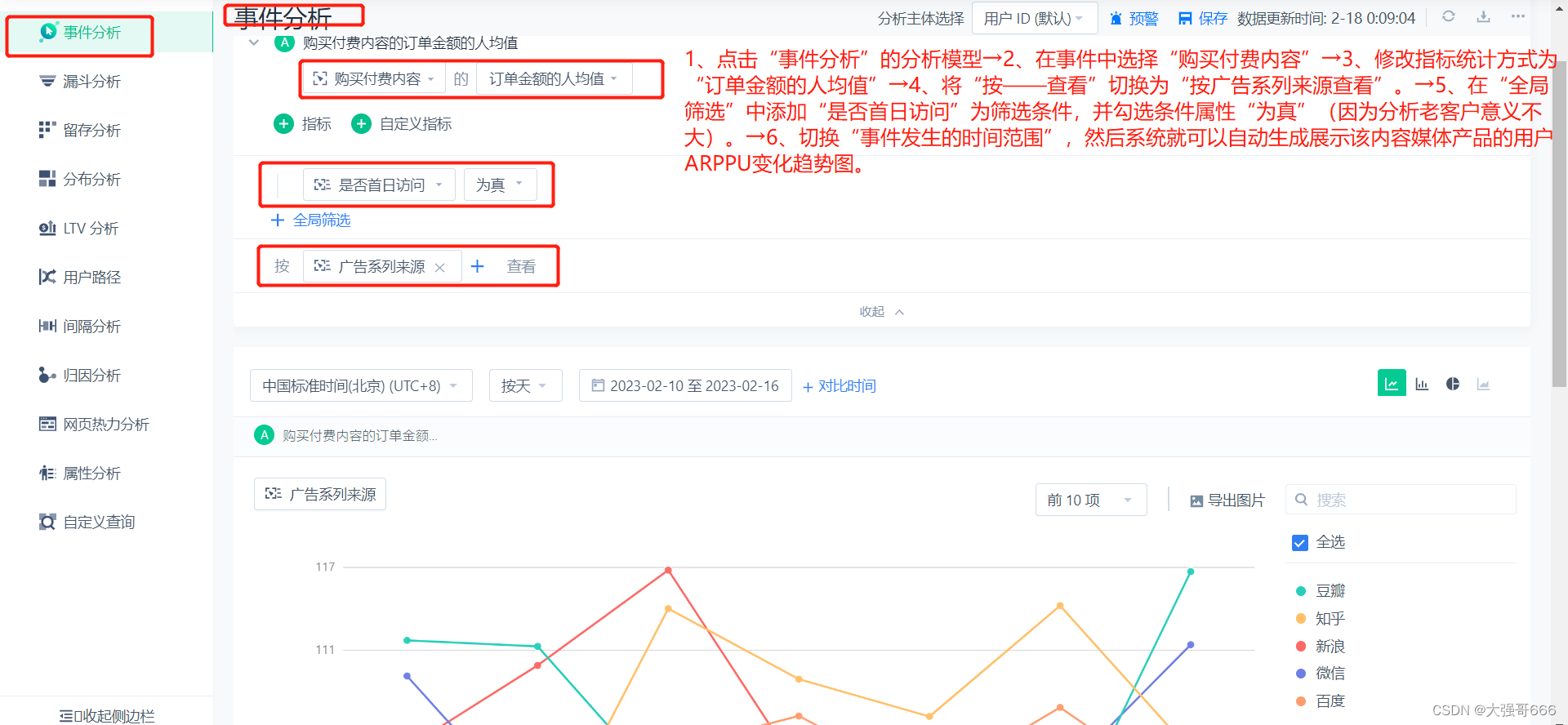Open the 前 10 项 dropdown

point(1091,500)
